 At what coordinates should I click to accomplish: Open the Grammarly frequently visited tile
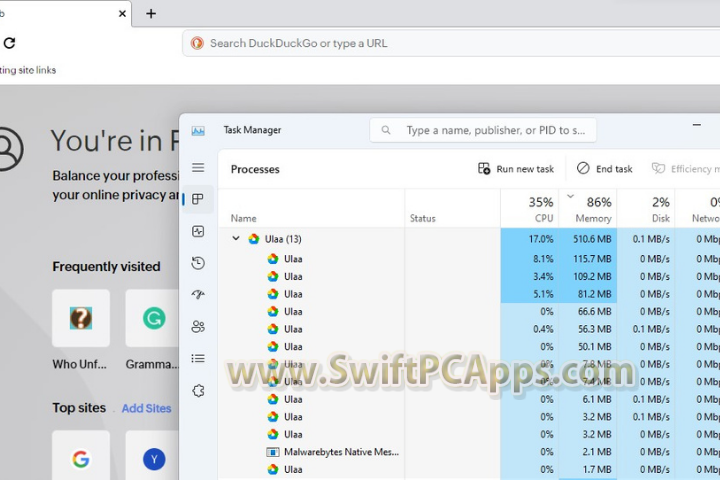tap(152, 318)
